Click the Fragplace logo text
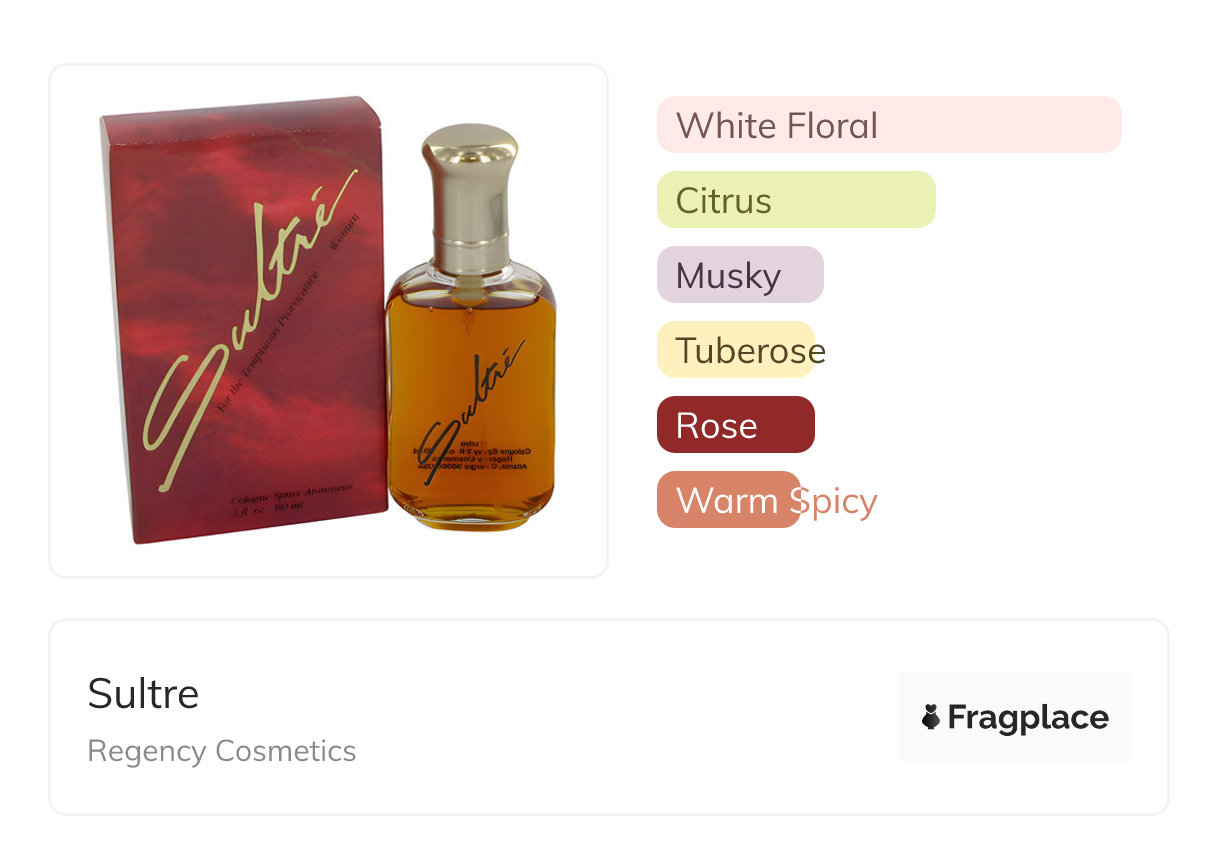The width and height of the screenshot is (1218, 864). 1028,718
